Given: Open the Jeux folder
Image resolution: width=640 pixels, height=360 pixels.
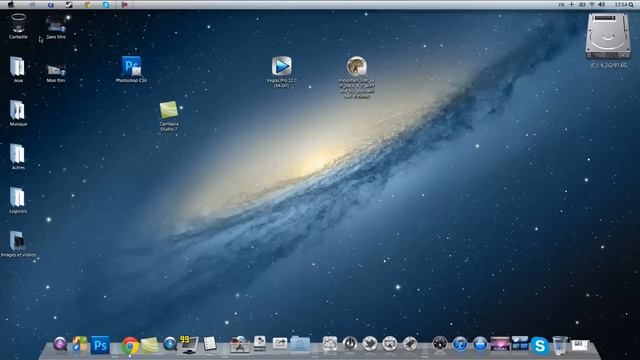Looking at the screenshot, I should (18, 69).
